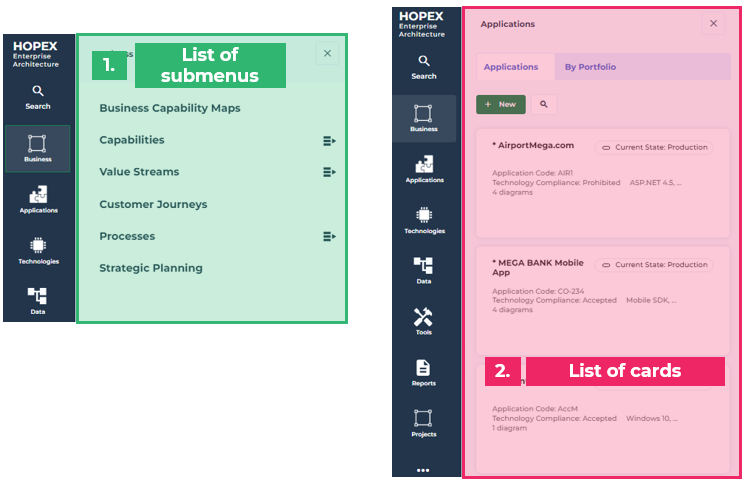Close the Applications panel
Screen dimensions: 748x482
pyautogui.click(x=713, y=24)
